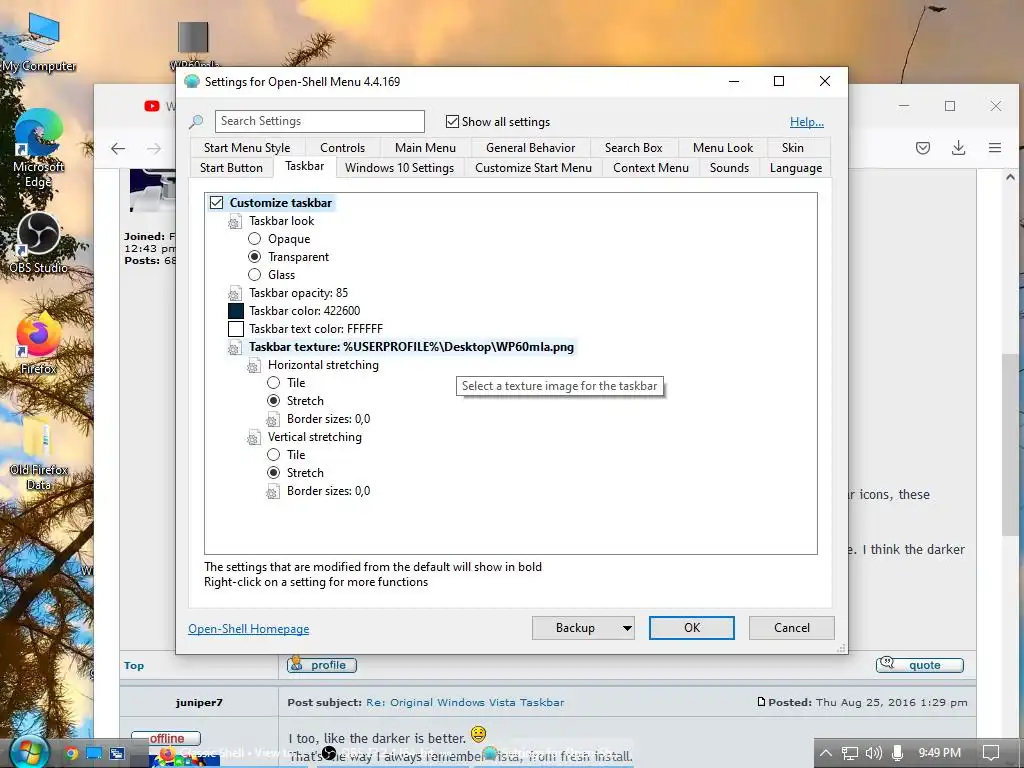Go back in the browser window

(118, 148)
